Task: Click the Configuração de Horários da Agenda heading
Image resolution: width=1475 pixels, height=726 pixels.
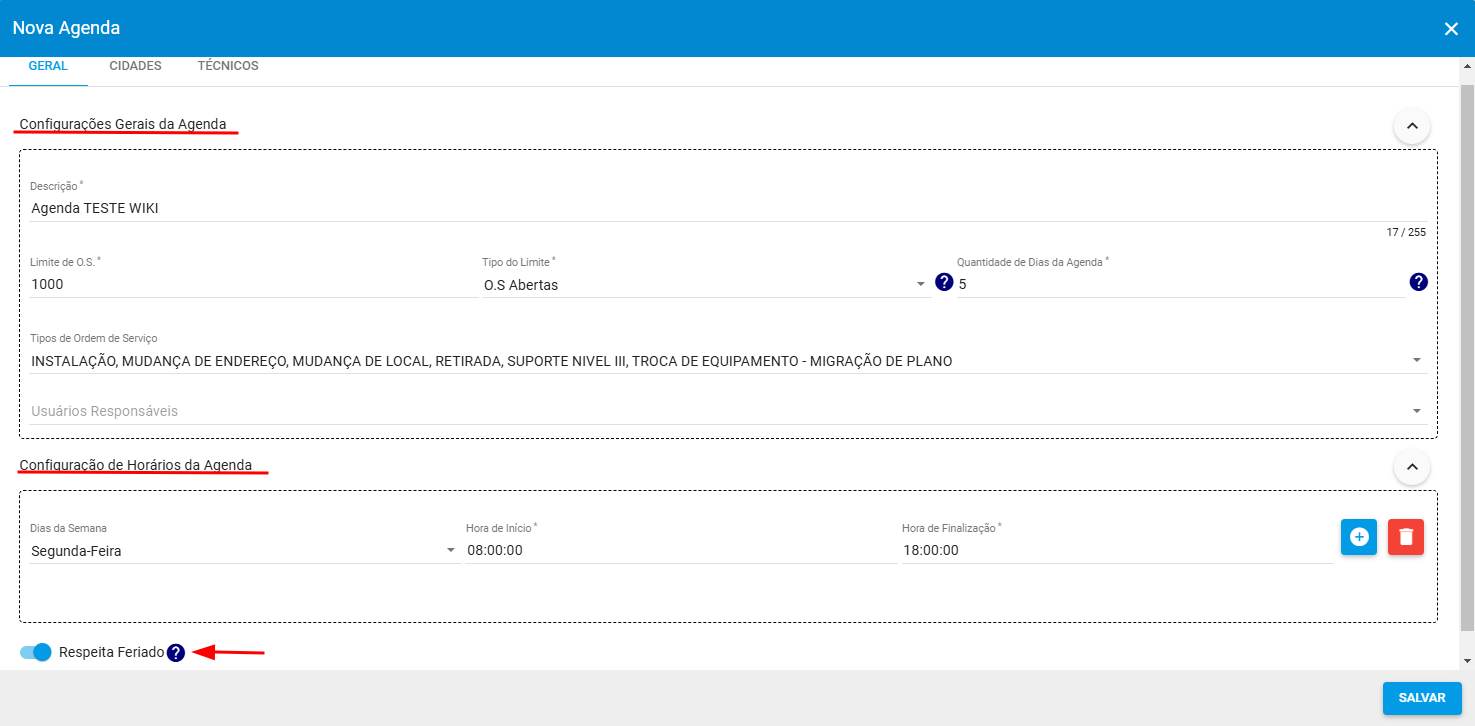Action: click(136, 465)
